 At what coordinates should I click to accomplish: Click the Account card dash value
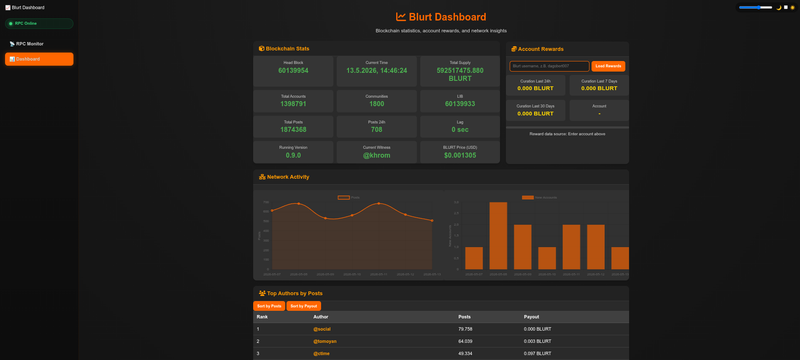click(x=599, y=113)
